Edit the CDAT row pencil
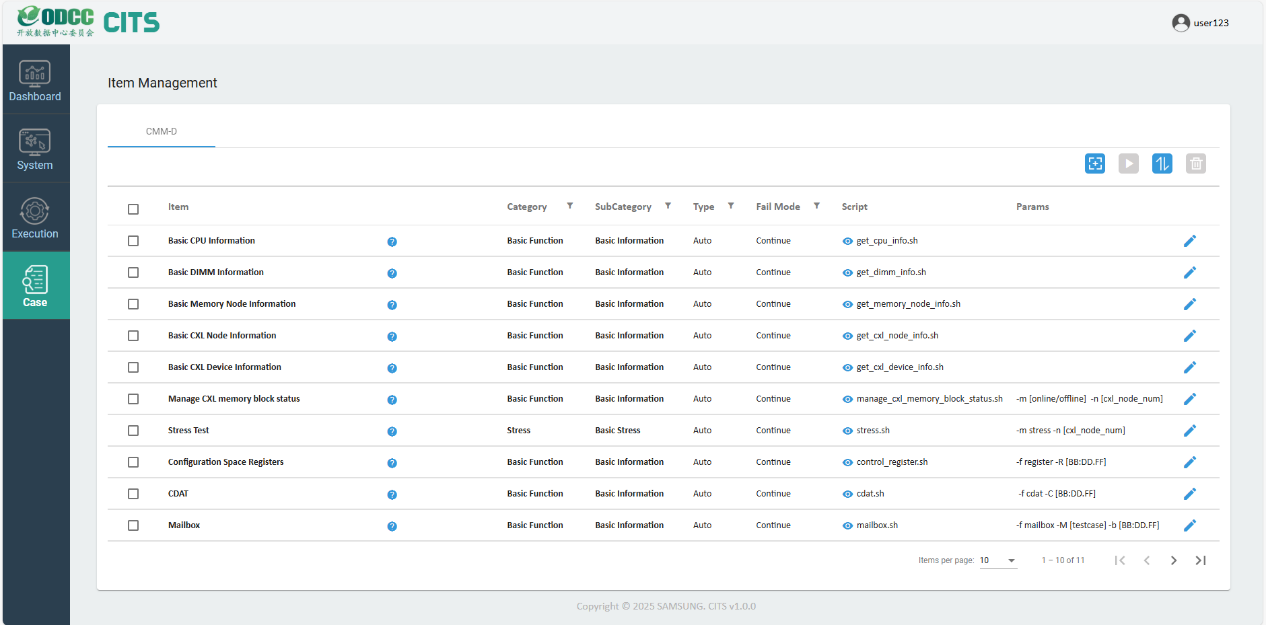The image size is (1266, 625). coord(1190,493)
